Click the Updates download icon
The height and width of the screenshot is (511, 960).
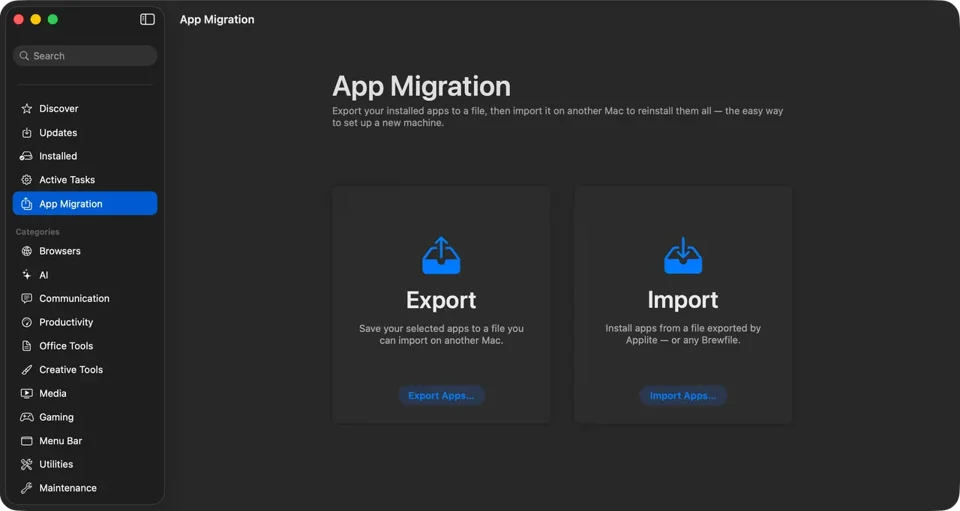pyautogui.click(x=26, y=132)
